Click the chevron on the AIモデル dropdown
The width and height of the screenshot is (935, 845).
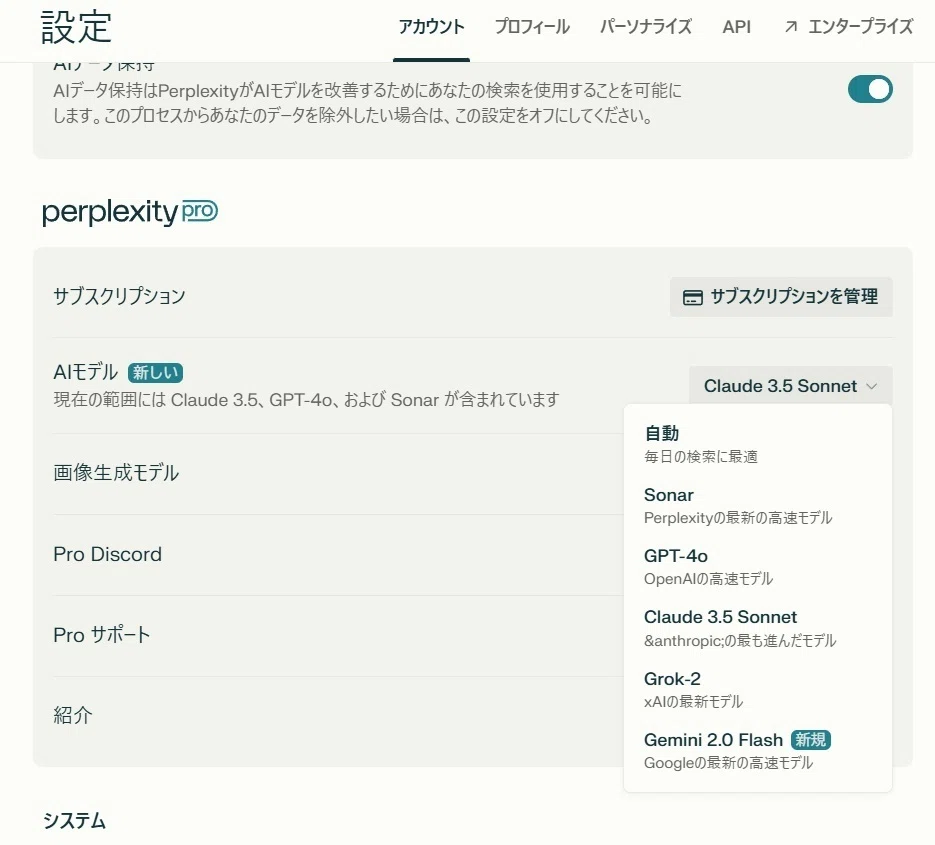coord(872,386)
